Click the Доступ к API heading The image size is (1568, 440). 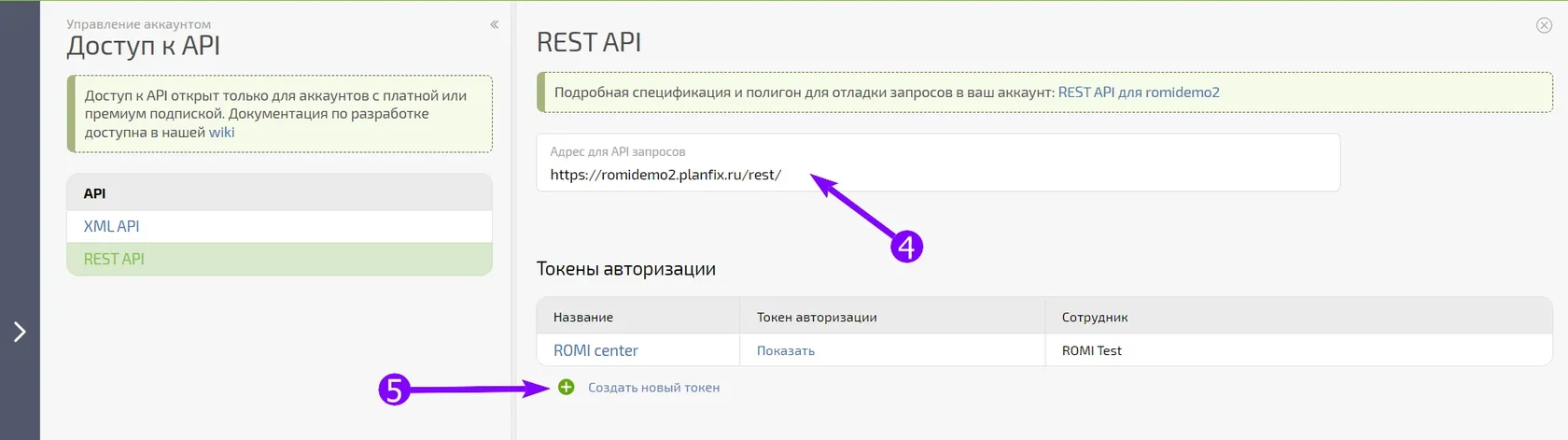tap(144, 46)
